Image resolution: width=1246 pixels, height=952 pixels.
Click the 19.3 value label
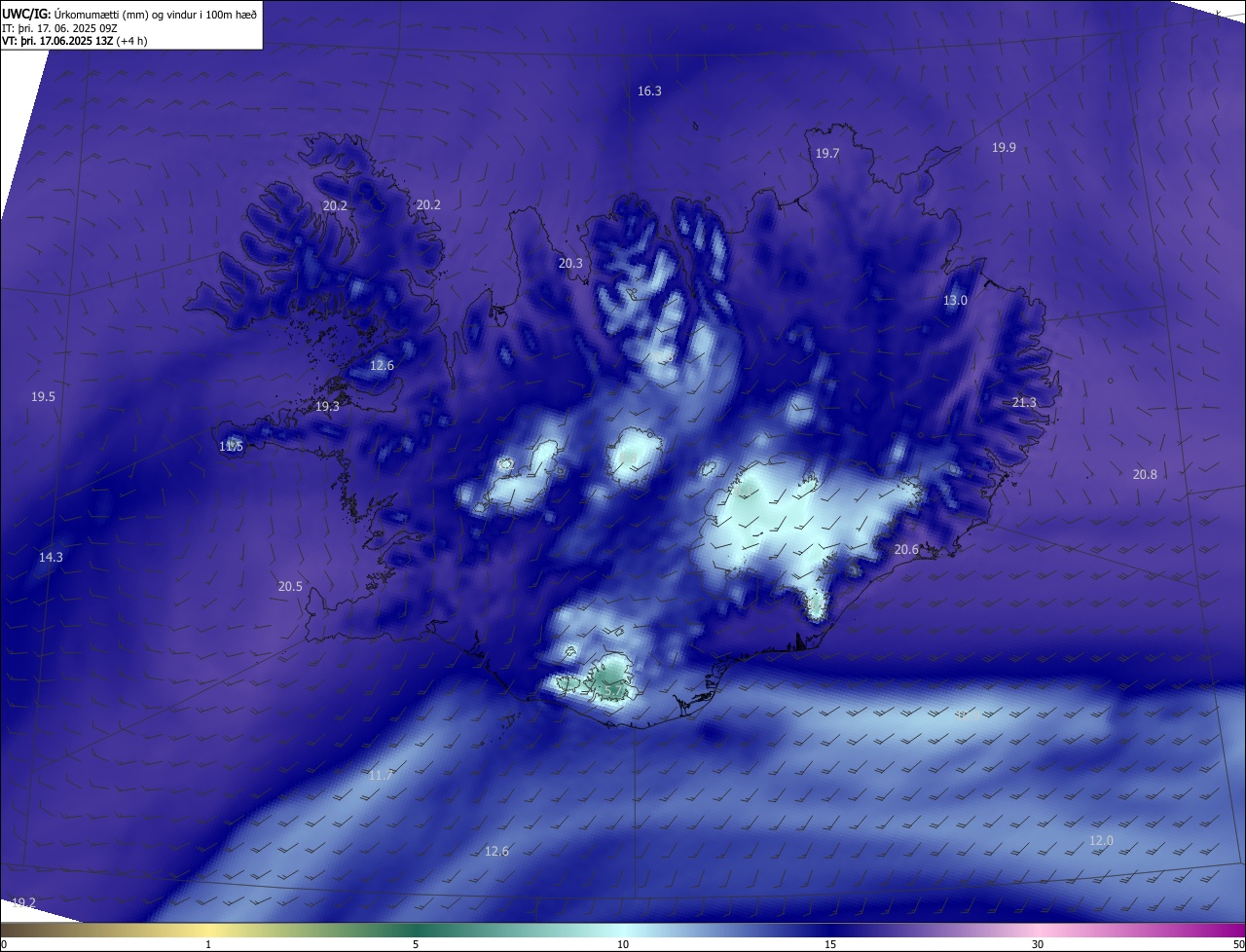click(x=327, y=406)
